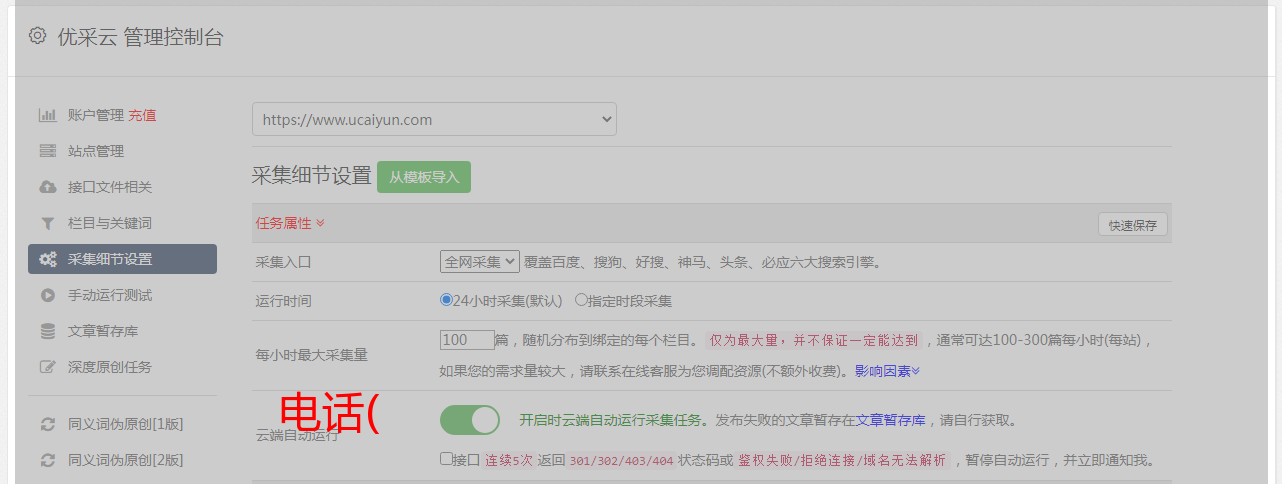
Task: Click the bar chart icon for 账户管理
Action: click(x=47, y=115)
